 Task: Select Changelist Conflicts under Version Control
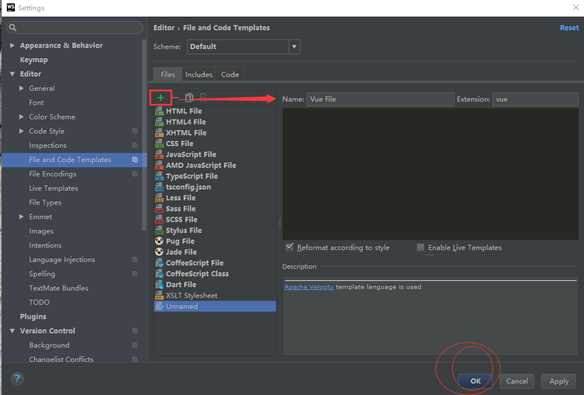61,359
